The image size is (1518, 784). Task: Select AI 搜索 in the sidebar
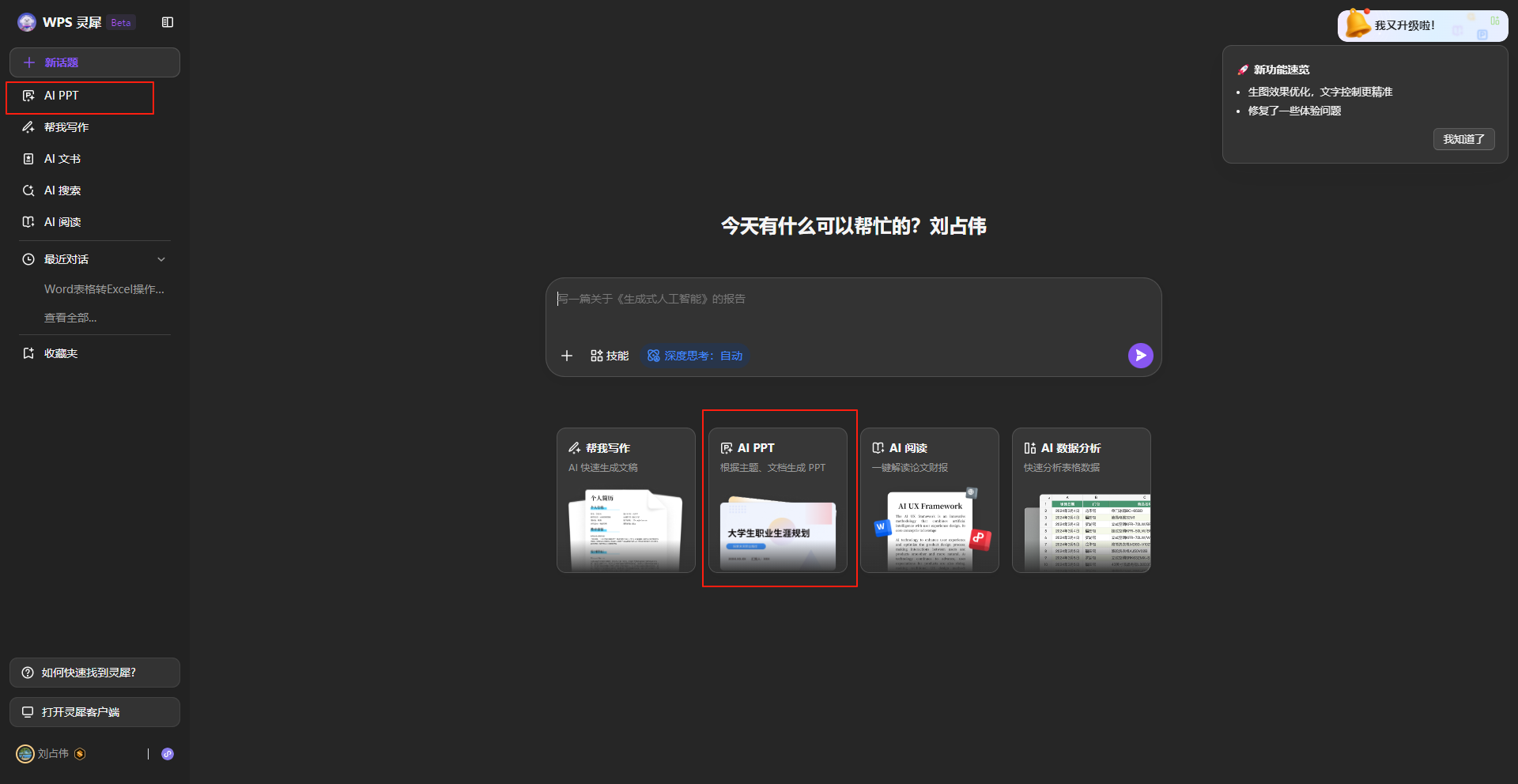pyautogui.click(x=62, y=190)
